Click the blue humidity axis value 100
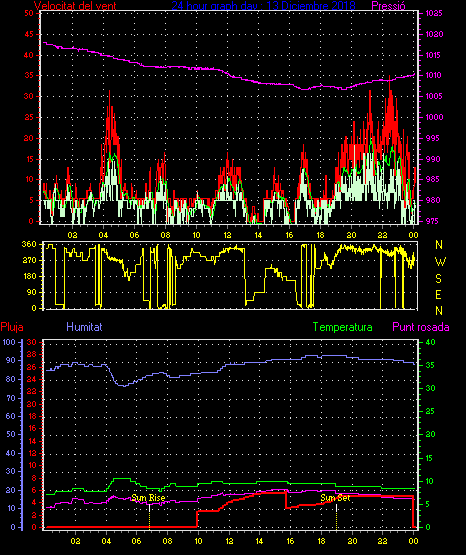This screenshot has height=555, width=466. pyautogui.click(x=10, y=342)
